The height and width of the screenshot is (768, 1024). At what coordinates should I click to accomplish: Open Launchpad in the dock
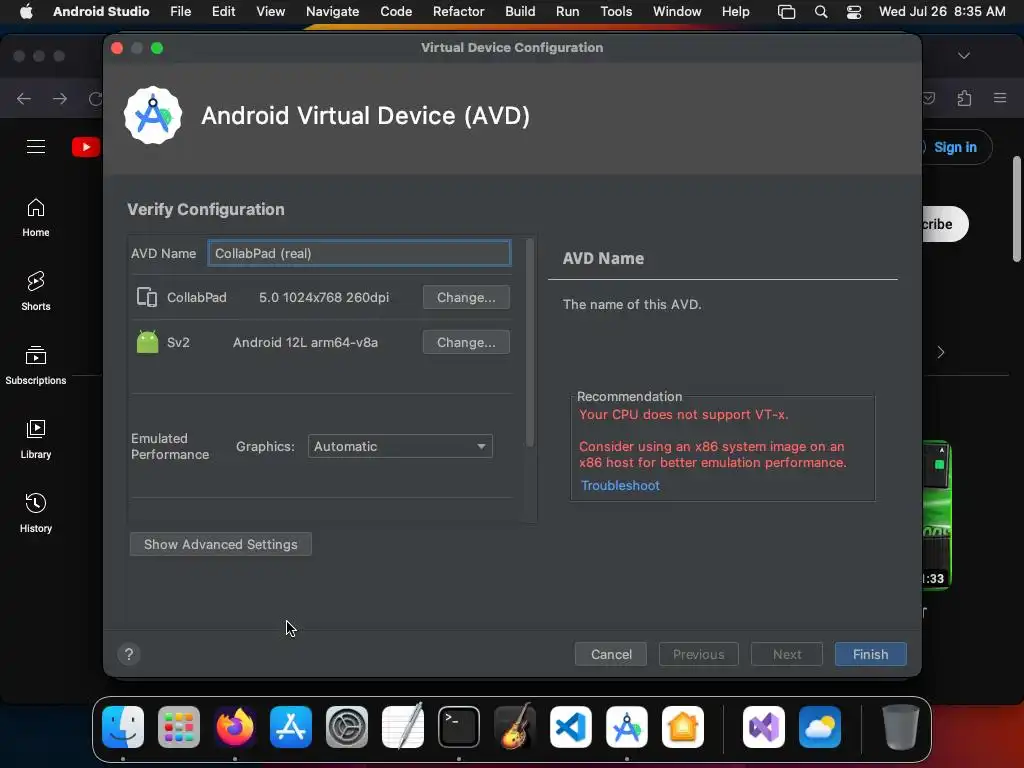pyautogui.click(x=179, y=727)
